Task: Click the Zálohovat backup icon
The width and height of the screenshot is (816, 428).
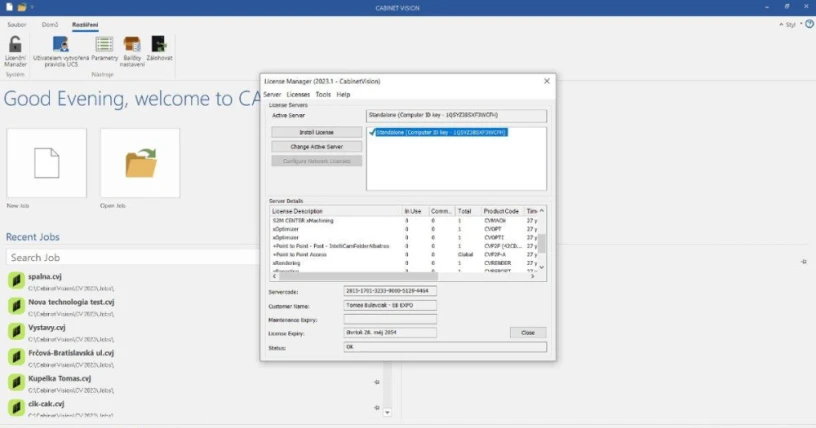Action: [159, 44]
